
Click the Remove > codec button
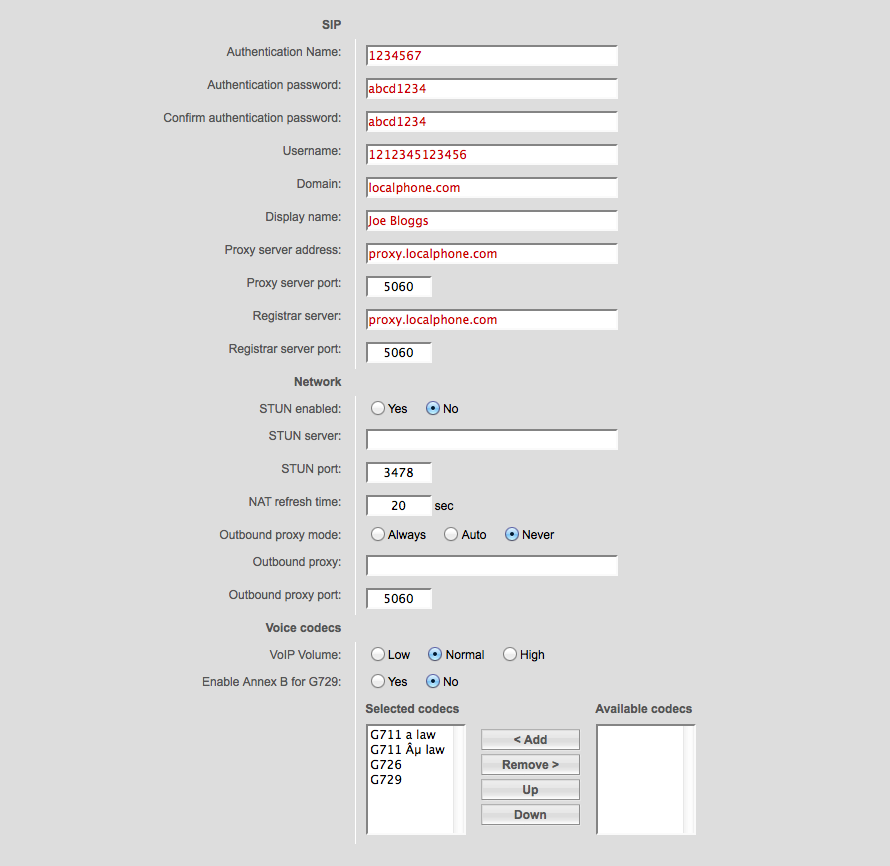pos(530,764)
